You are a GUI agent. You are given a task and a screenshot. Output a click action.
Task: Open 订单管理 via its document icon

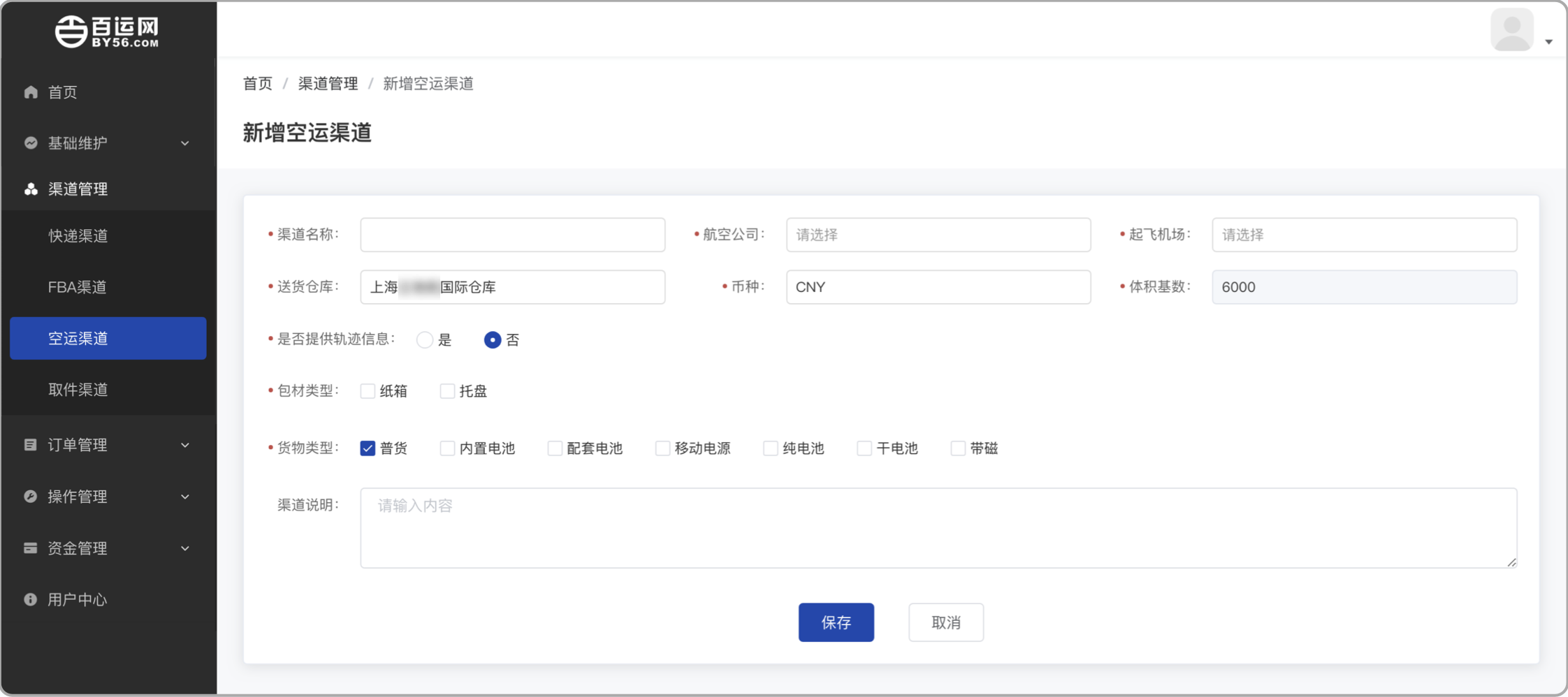point(30,445)
